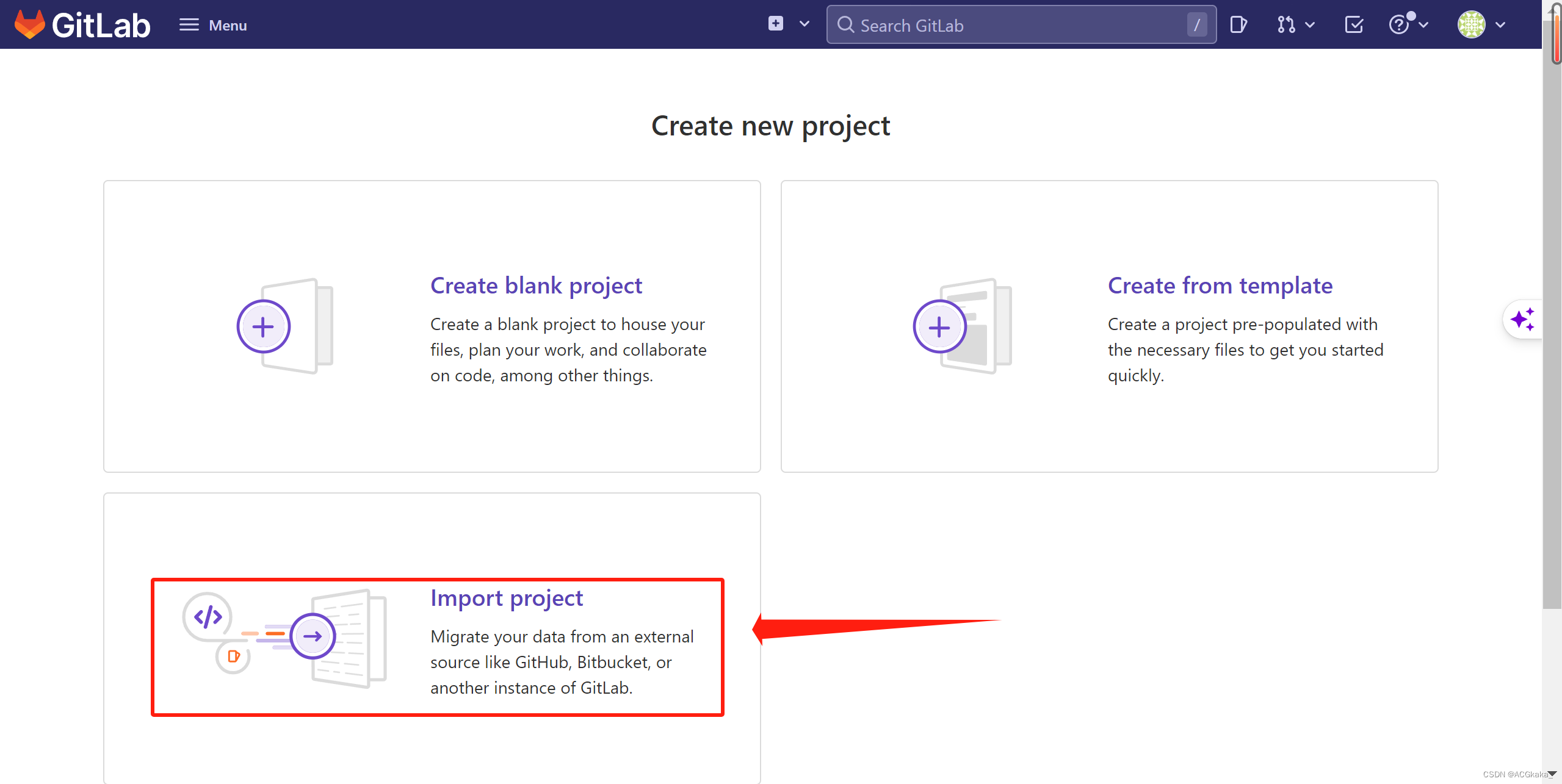Screen dimensions: 1562x784
Task: Click the import arrow circle illustration
Action: (313, 636)
